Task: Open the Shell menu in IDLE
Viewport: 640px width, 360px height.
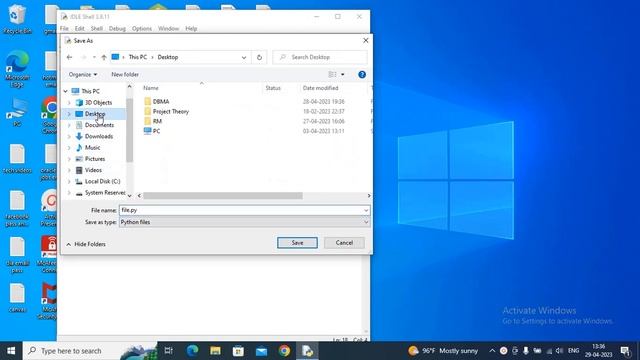Action: [x=96, y=29]
